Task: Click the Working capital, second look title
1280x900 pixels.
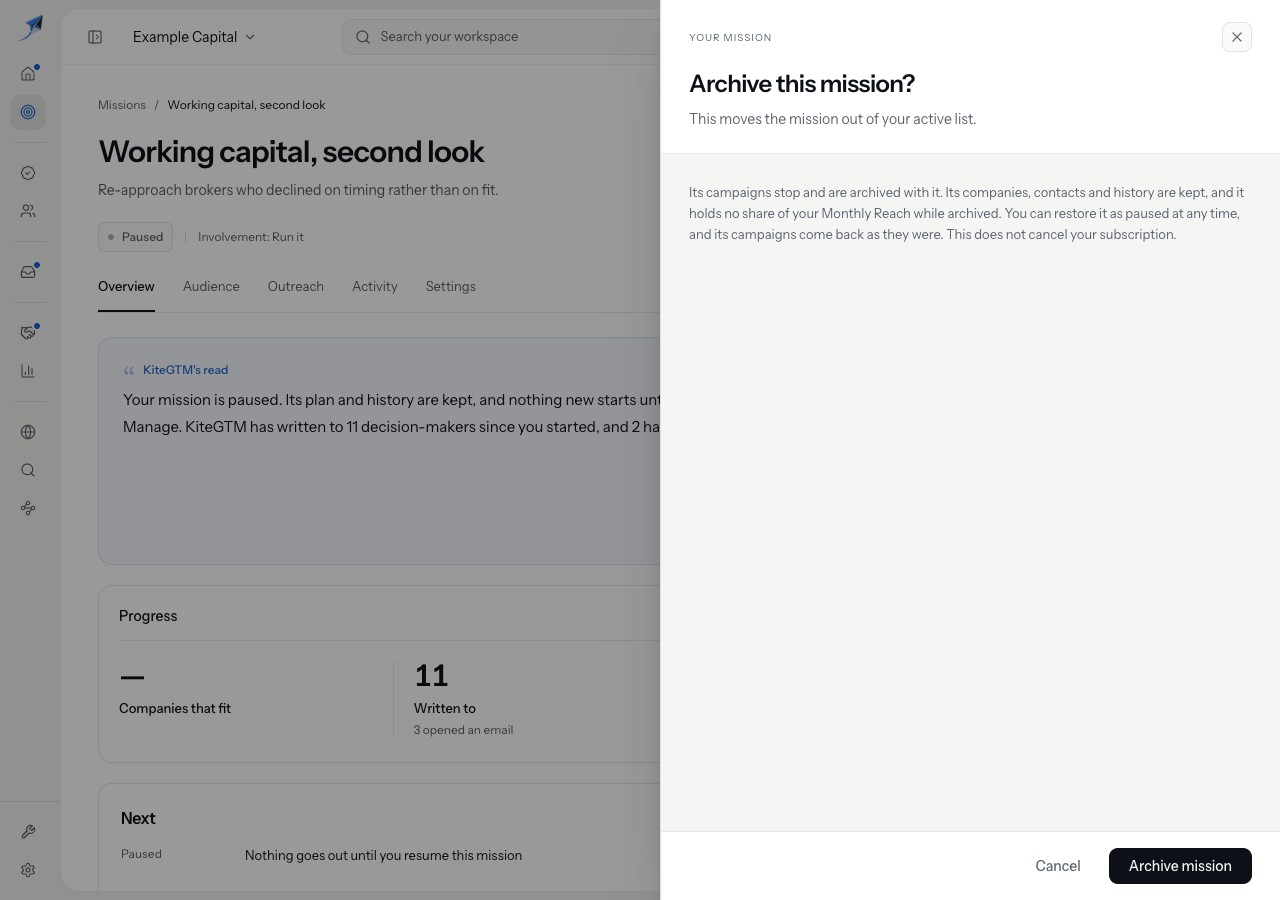Action: tap(291, 152)
